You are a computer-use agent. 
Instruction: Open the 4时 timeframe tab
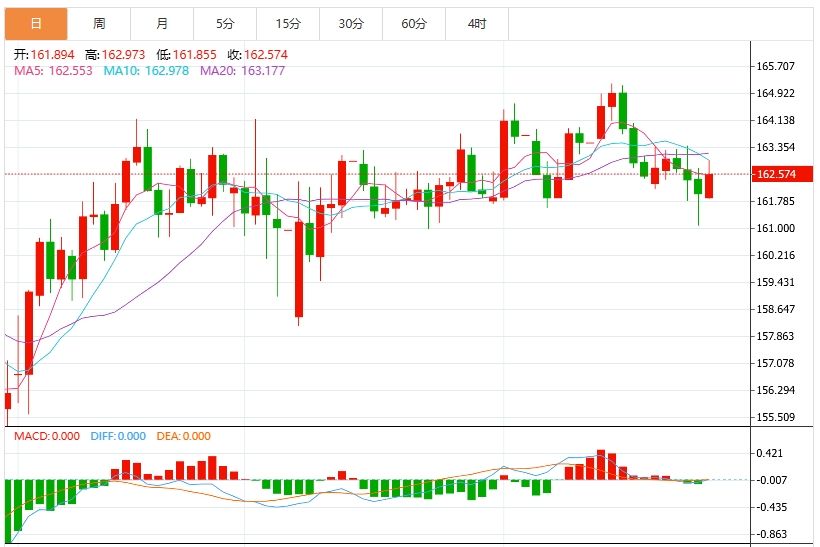(477, 24)
